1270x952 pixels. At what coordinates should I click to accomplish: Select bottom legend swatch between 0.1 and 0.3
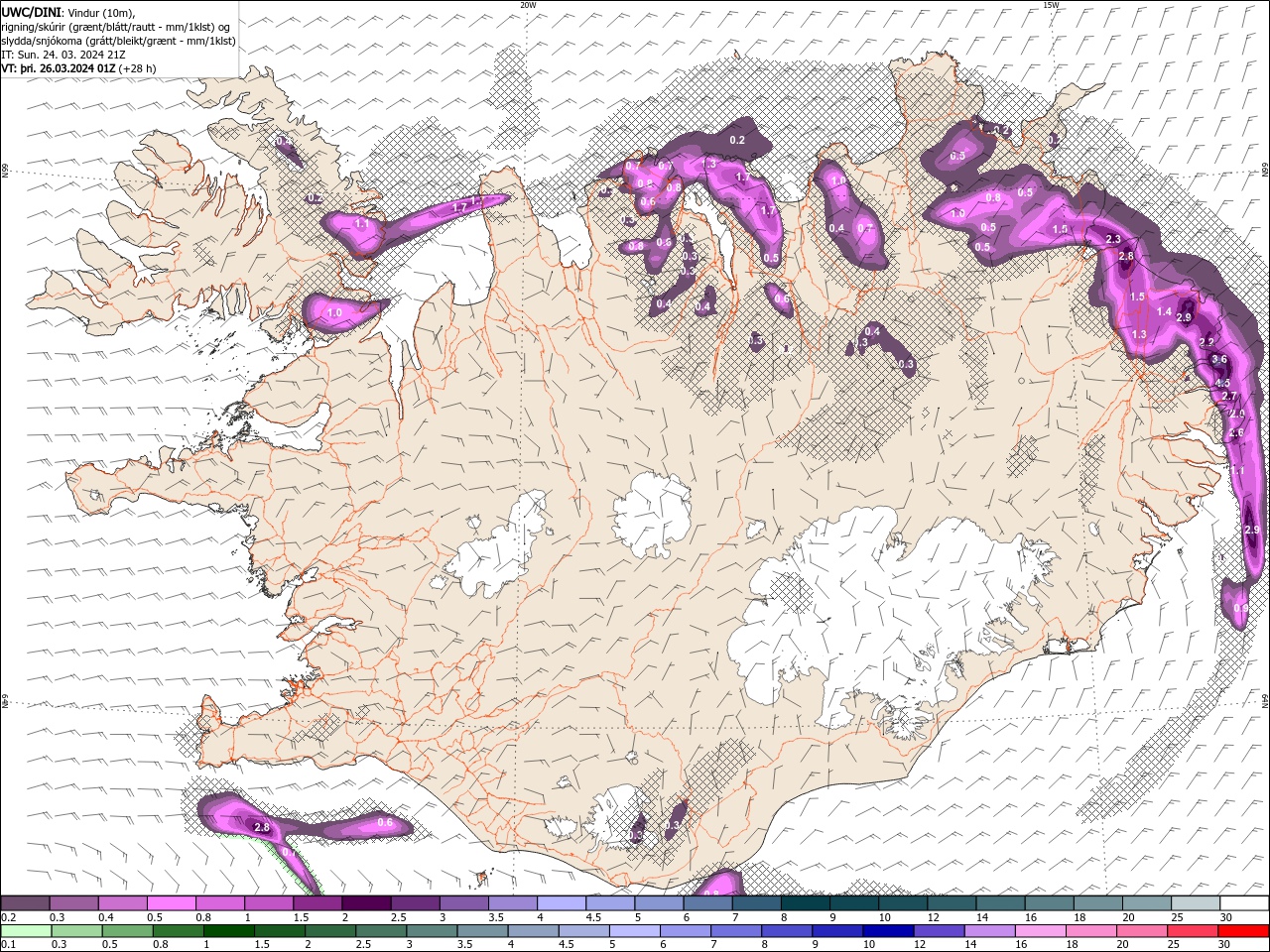click(26, 931)
